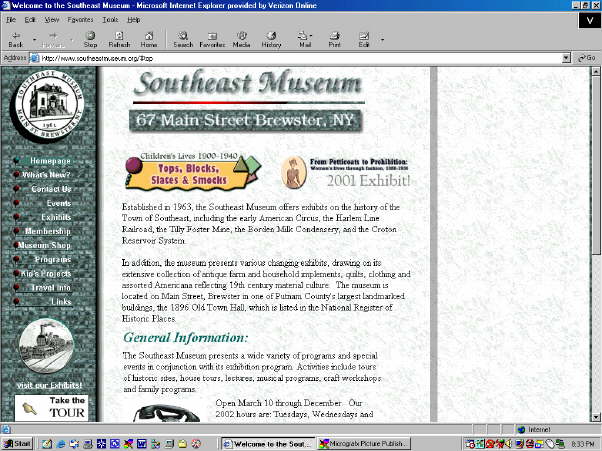This screenshot has height=451, width=602.
Task: Click the Stop toolbar button
Action: click(90, 40)
